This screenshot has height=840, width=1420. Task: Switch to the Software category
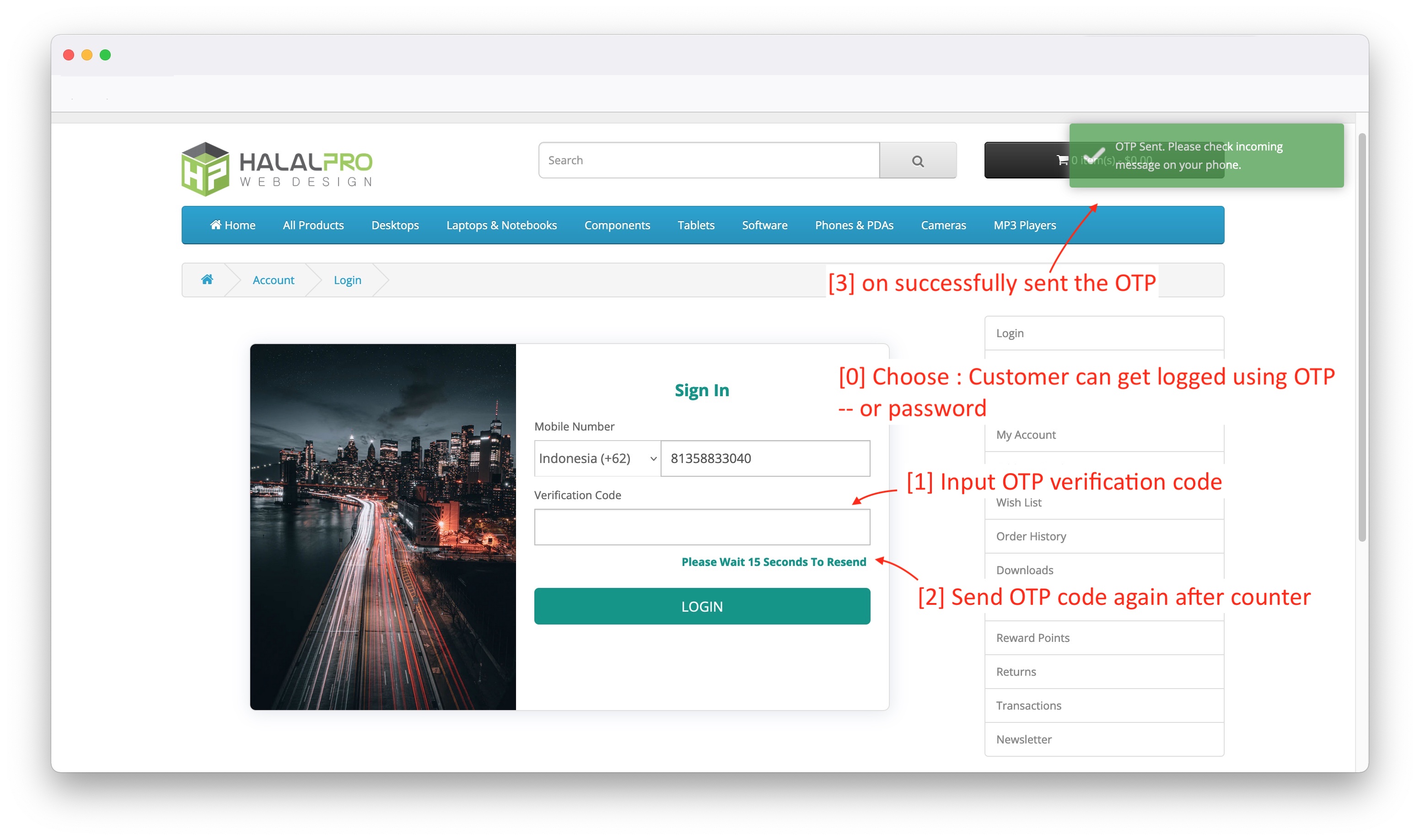click(x=764, y=225)
